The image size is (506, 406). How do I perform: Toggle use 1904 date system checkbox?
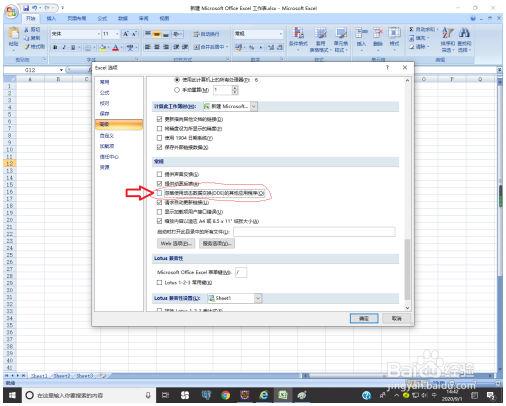pos(159,138)
